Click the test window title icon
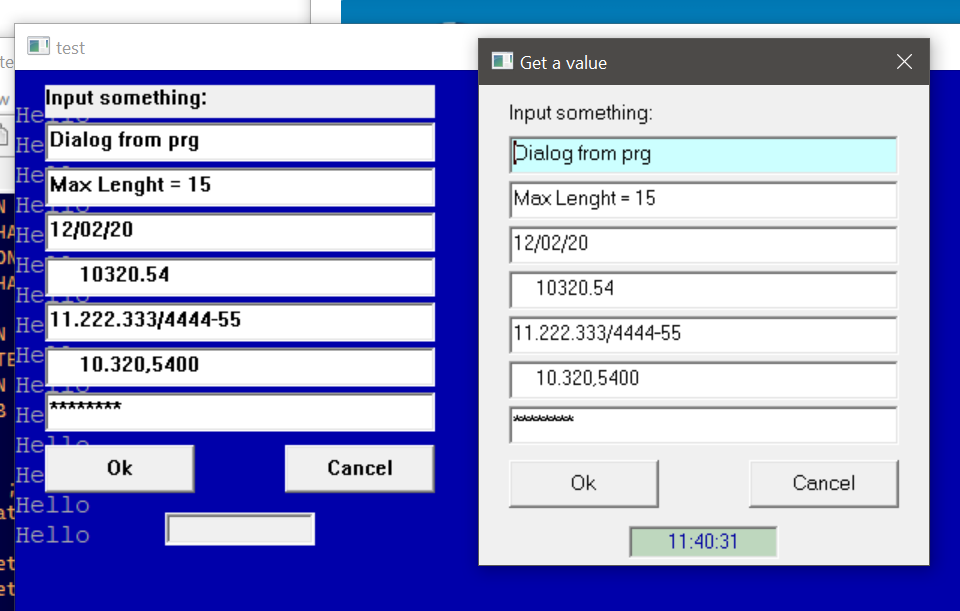Viewport: 960px width, 611px height. point(38,47)
